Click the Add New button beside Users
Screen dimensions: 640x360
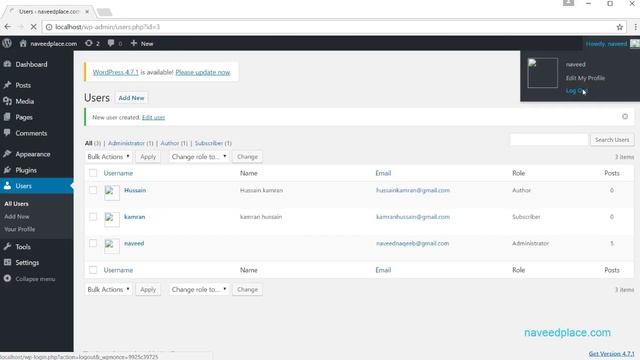131,98
